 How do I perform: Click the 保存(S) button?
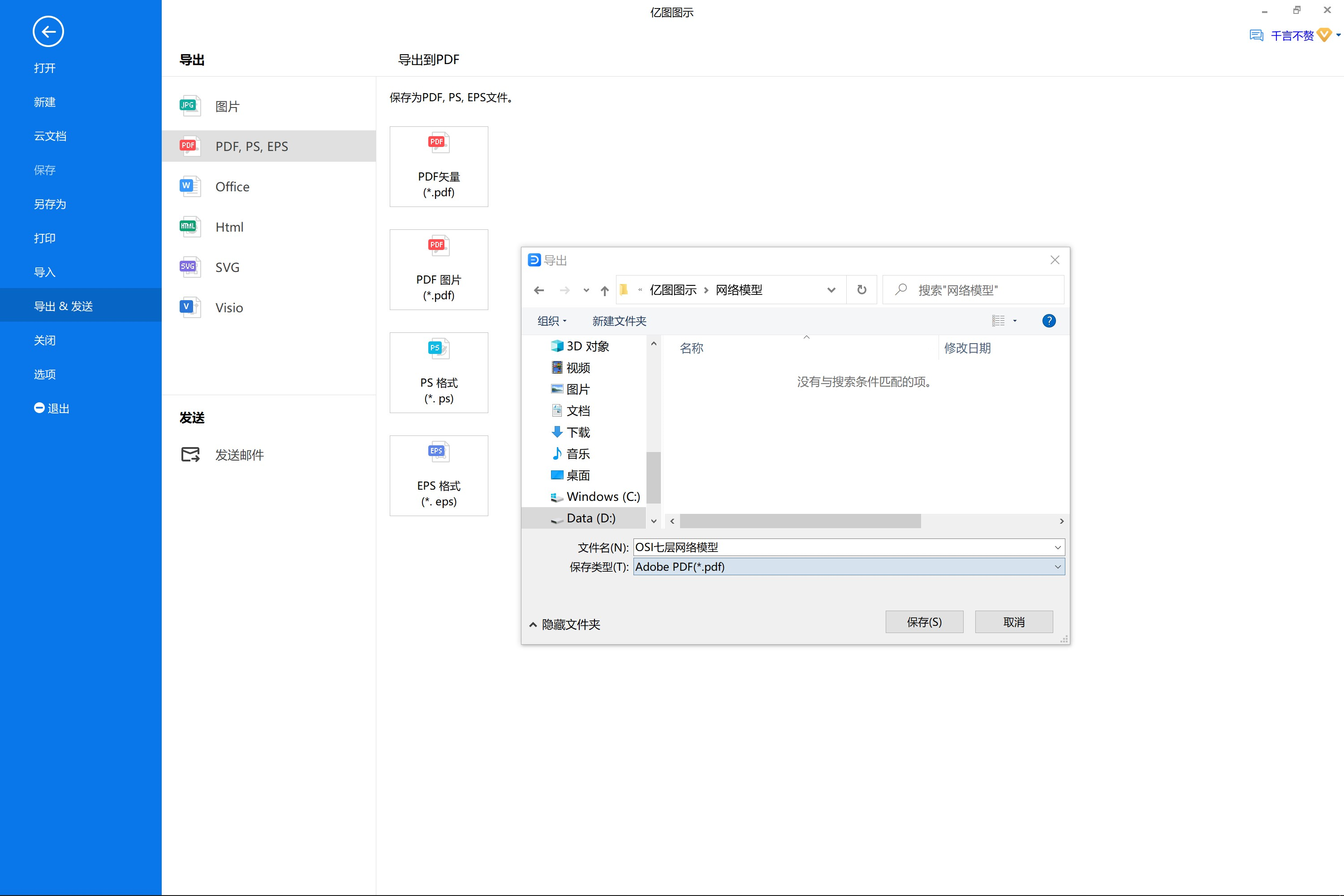pos(924,622)
